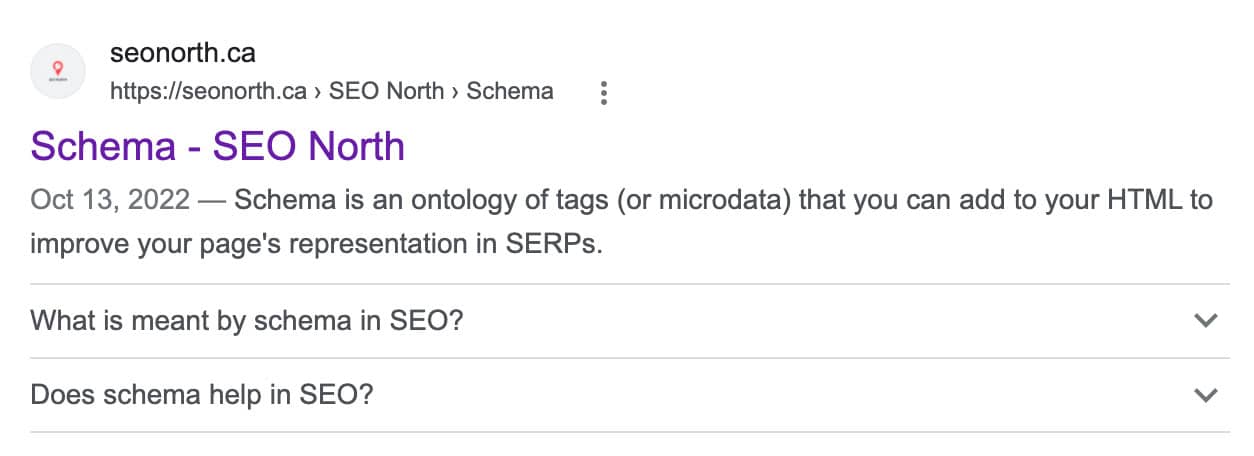Screen dimensions: 1254x456
Task: Click the word 'ontology' in the snippet
Action: 450,201
